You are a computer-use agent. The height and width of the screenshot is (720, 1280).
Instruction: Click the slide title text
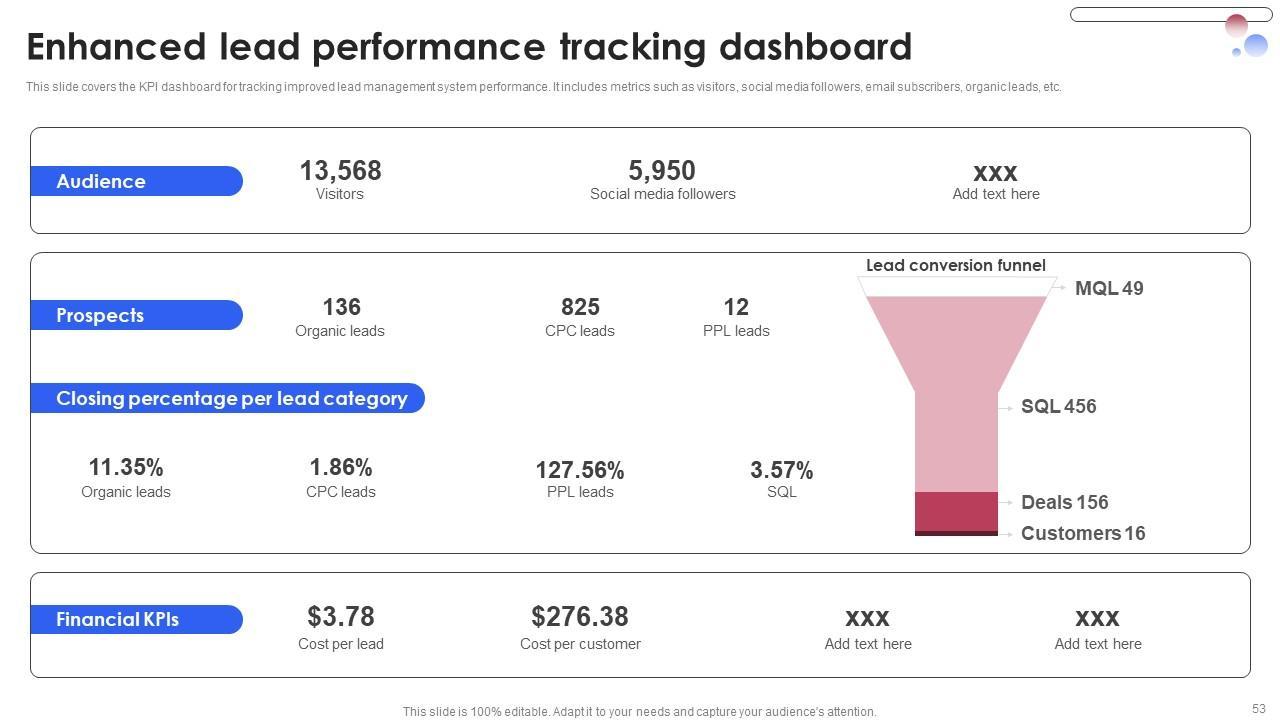[469, 47]
